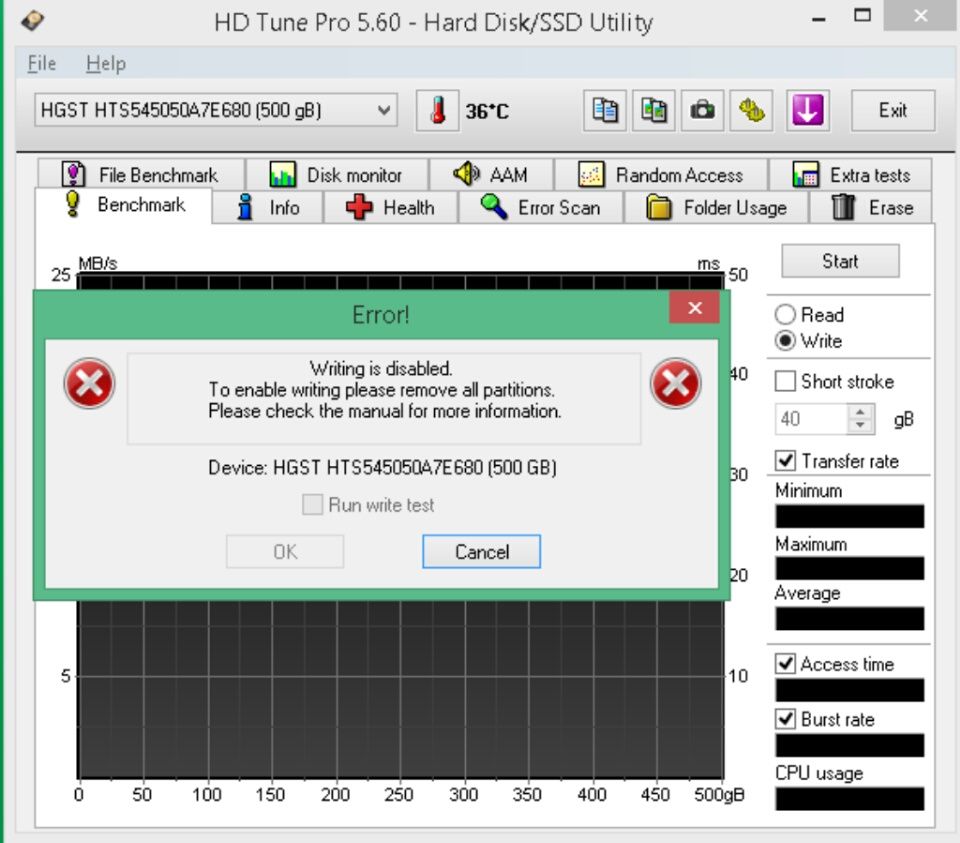Minimize the HD Tune Pro window
Screen dimensions: 960x843
[819, 18]
